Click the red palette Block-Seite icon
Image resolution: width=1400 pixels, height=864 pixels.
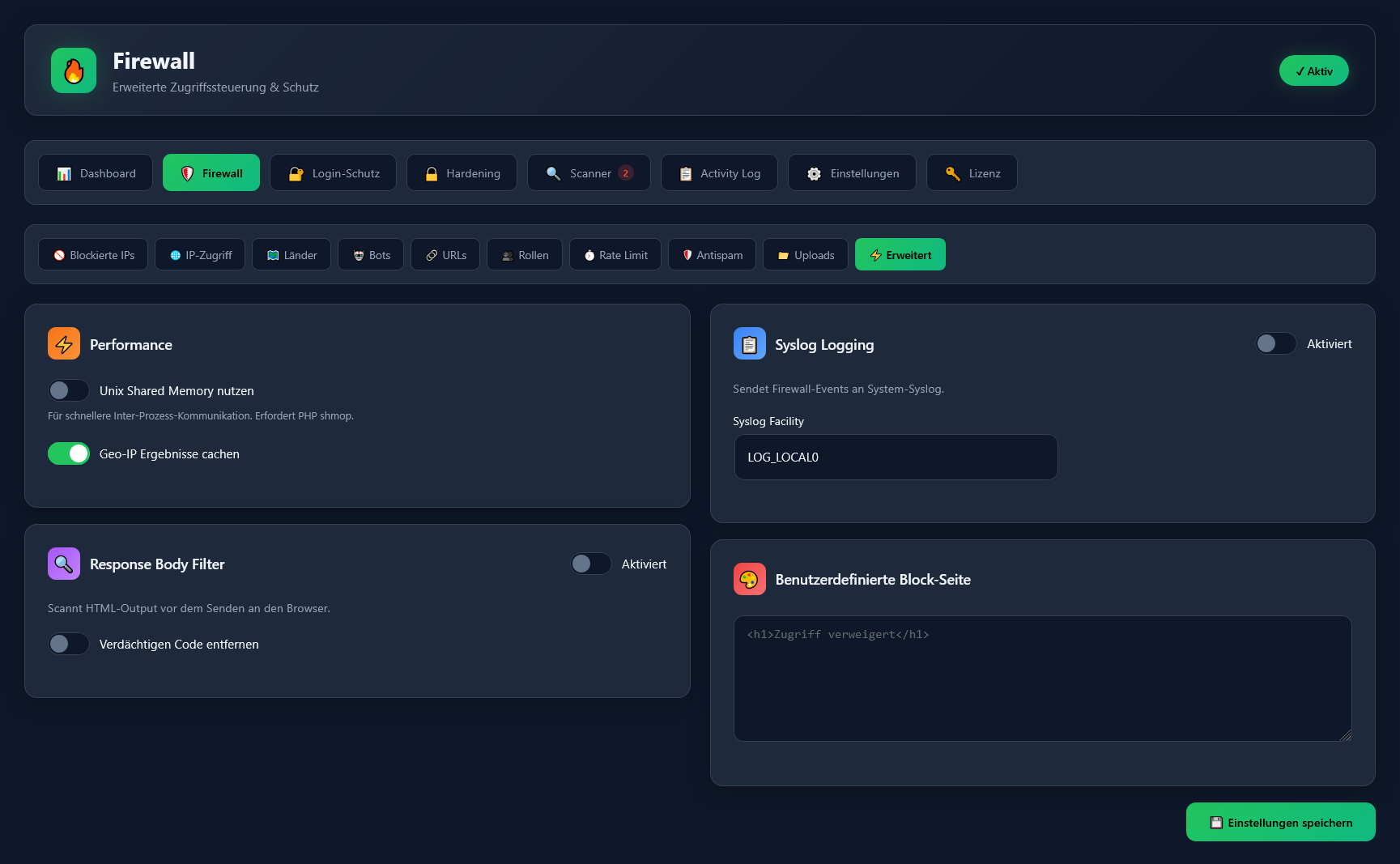coord(749,579)
